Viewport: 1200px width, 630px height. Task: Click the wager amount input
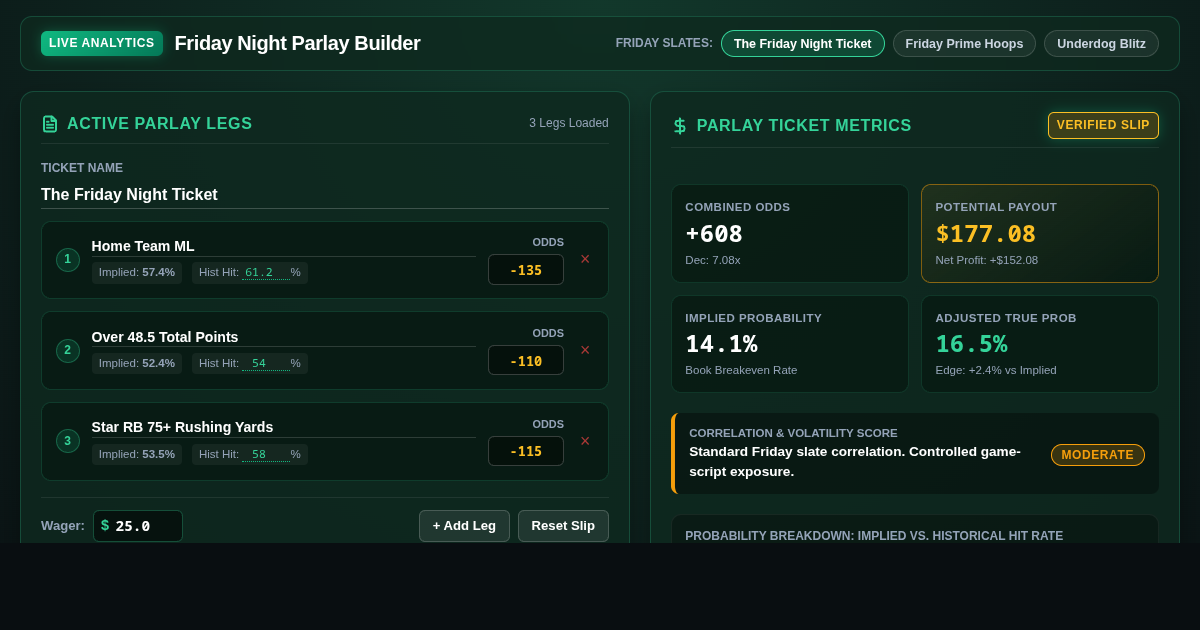[x=138, y=526]
